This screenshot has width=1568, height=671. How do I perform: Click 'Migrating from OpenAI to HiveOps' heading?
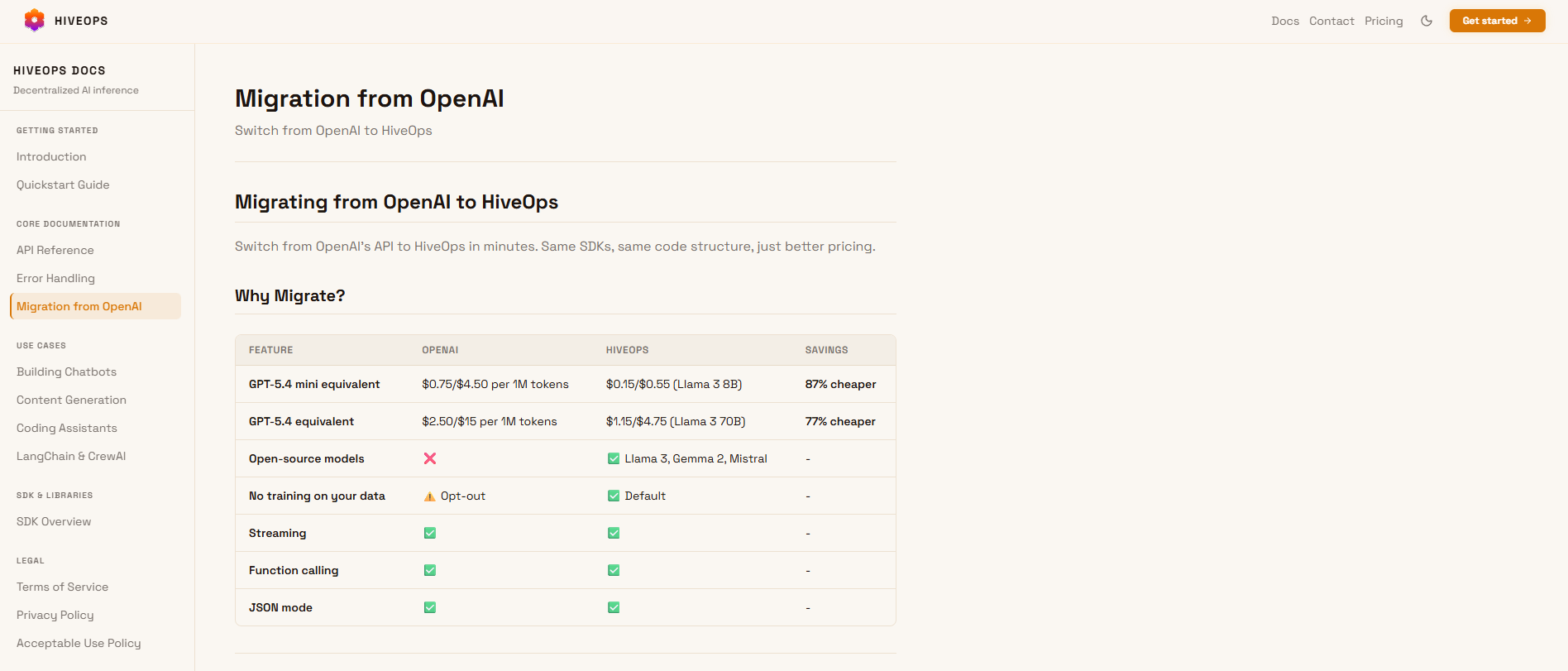click(396, 202)
